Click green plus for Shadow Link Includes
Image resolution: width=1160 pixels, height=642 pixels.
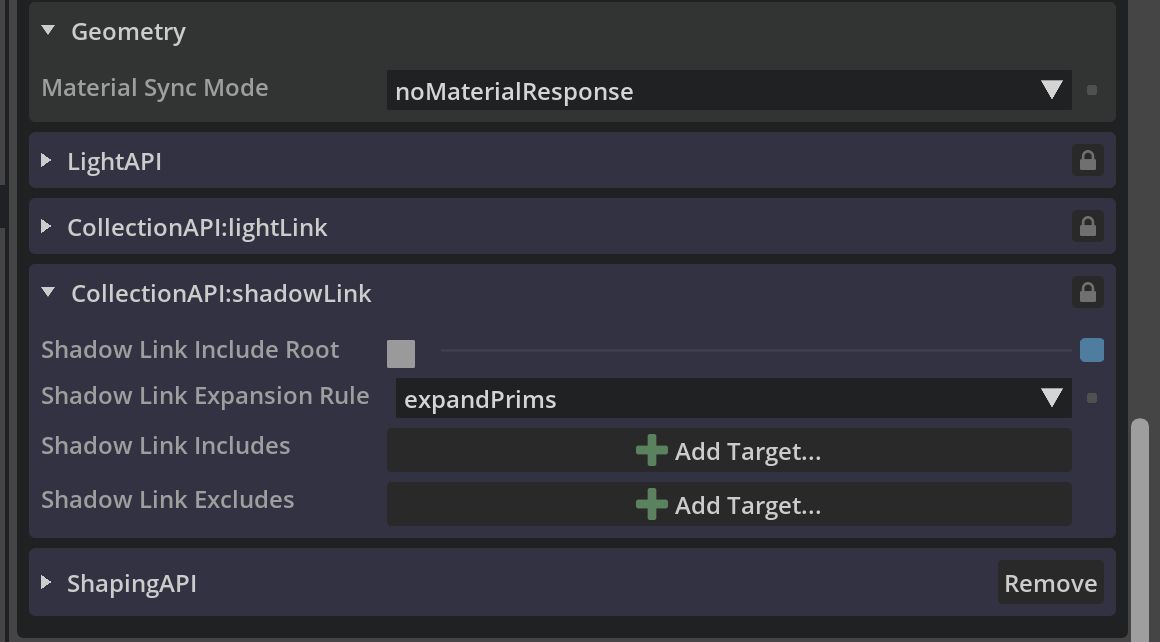pos(651,451)
